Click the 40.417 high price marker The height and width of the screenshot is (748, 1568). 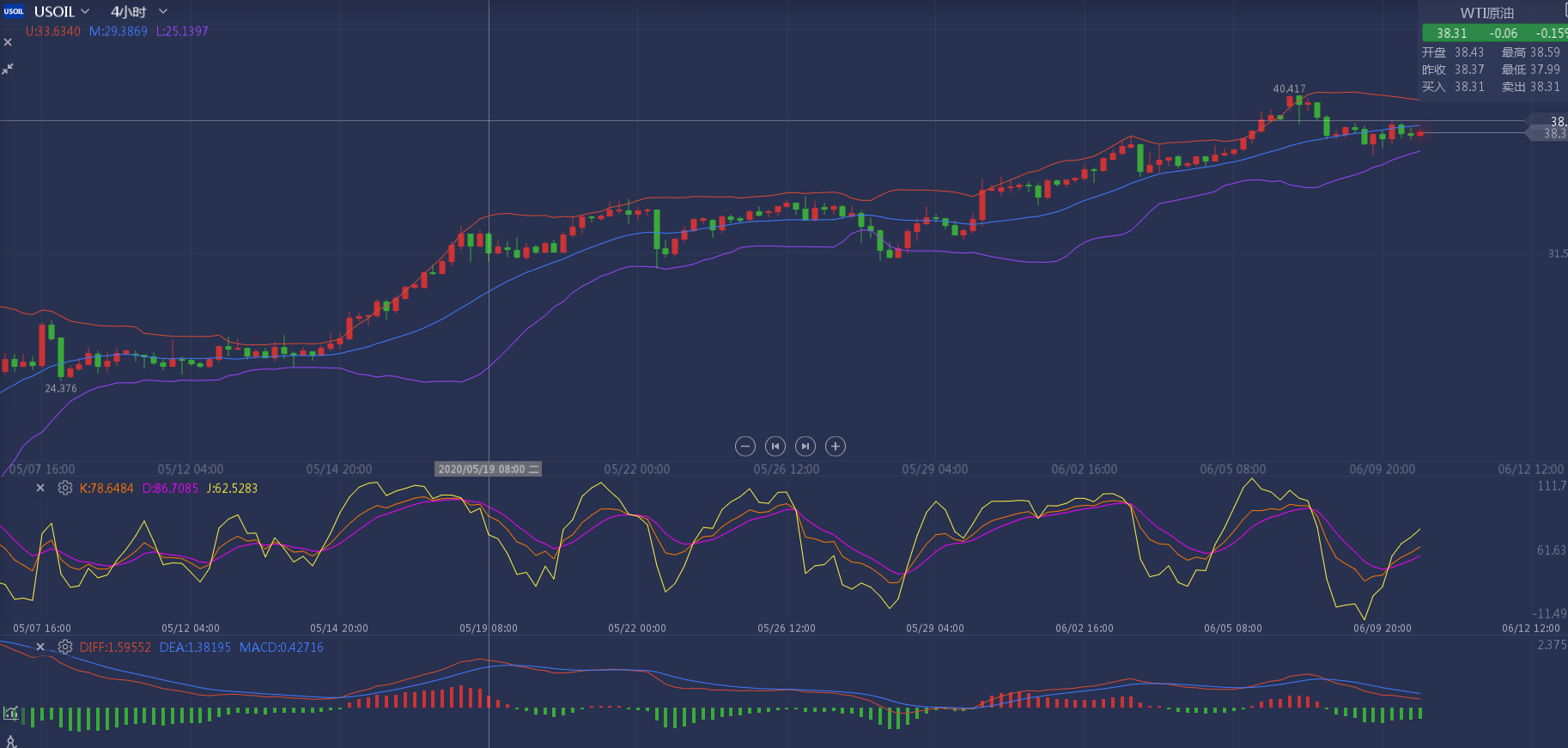tap(1289, 88)
